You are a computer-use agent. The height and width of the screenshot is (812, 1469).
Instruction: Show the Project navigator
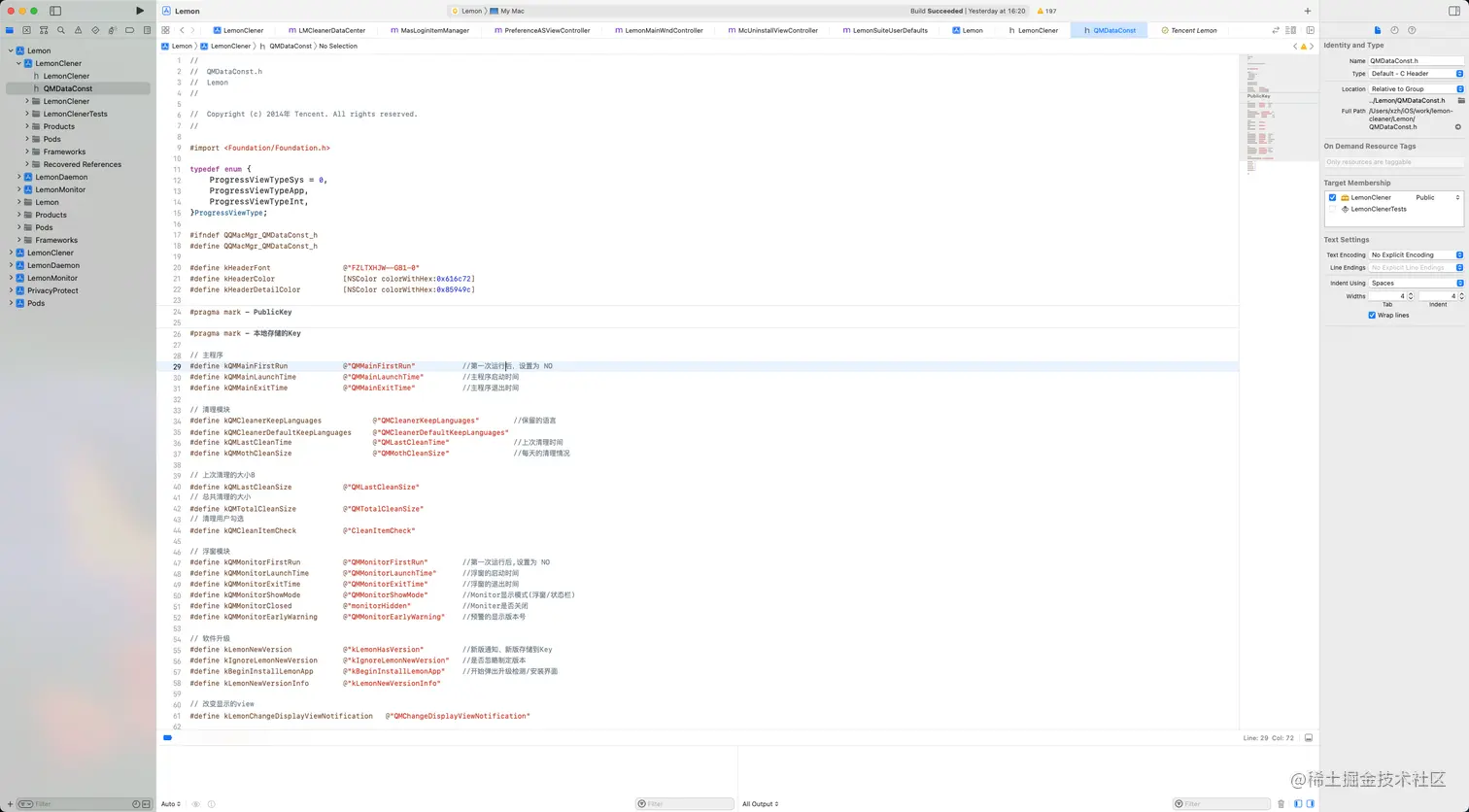point(10,30)
